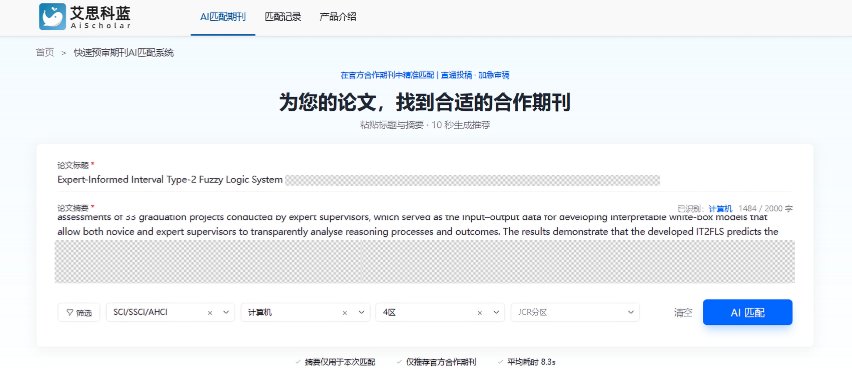Viewport: 852px width, 371px height.
Task: Click the 1484 / 2000 字 character counter
Action: point(766,209)
